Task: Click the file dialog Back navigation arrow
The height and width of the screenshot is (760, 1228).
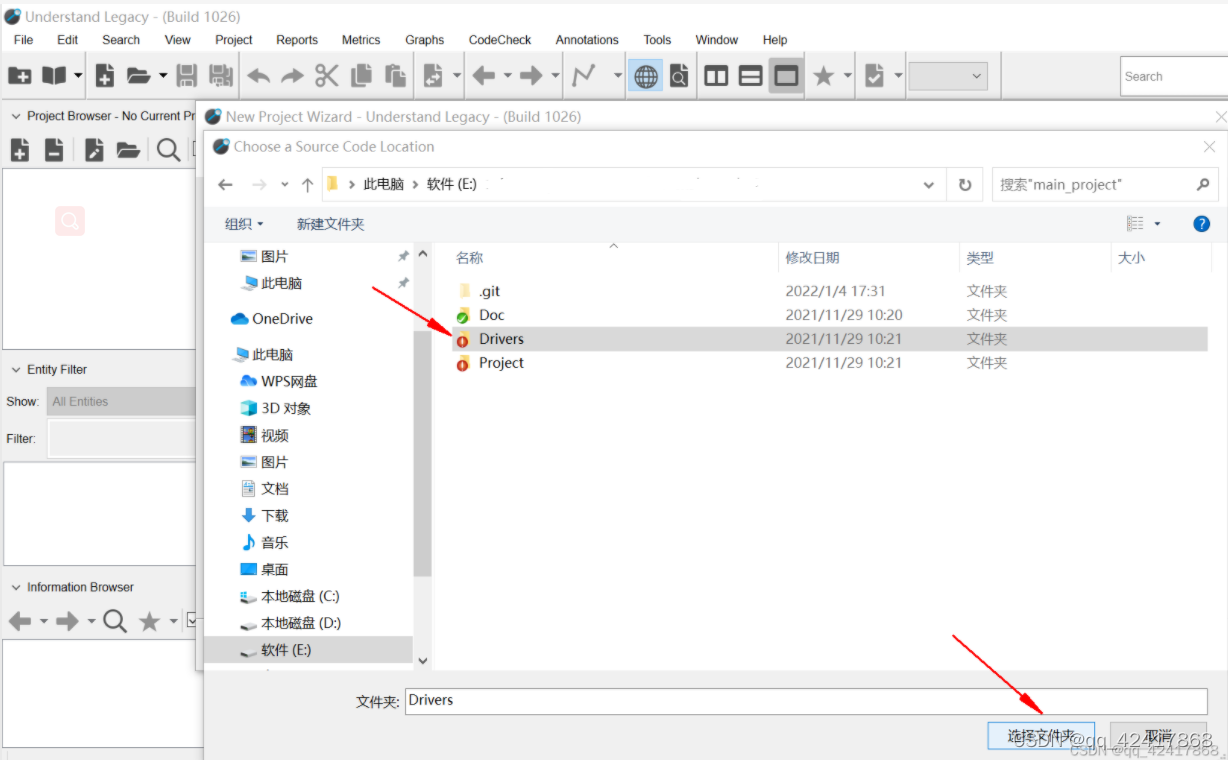Action: coord(225,185)
